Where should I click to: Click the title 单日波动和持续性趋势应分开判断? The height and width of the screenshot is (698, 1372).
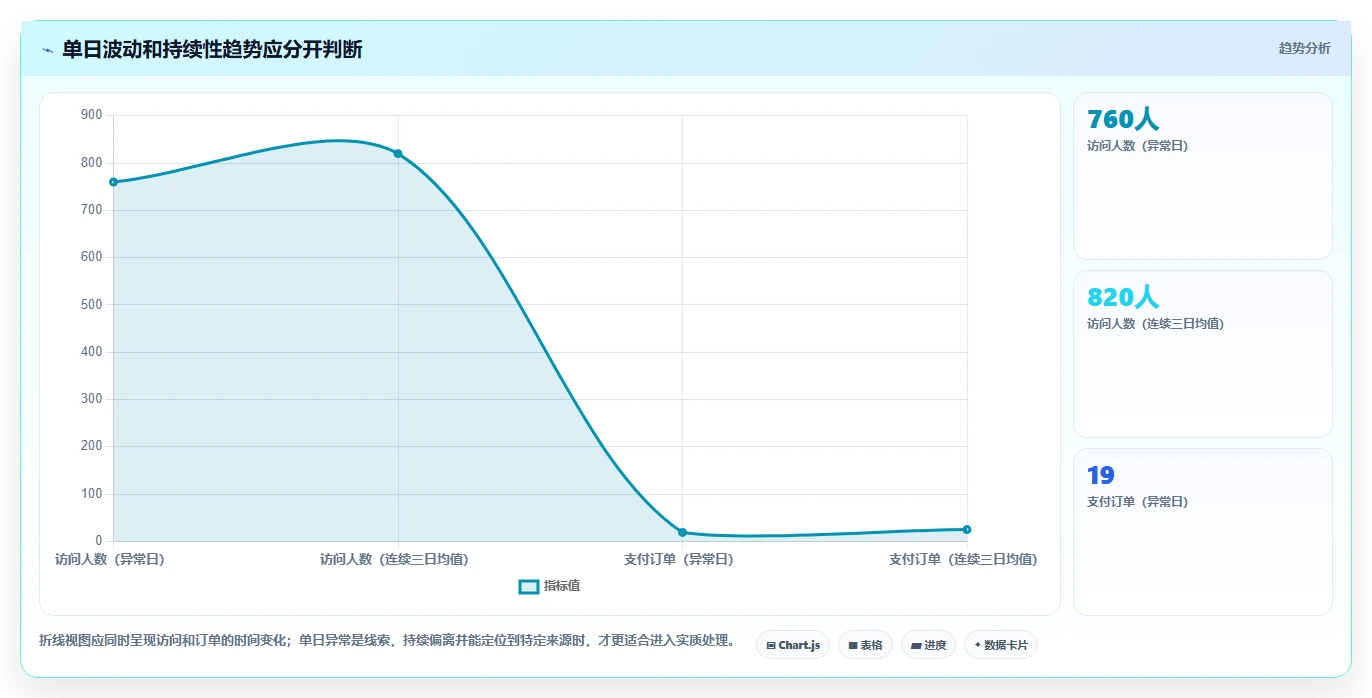(212, 49)
